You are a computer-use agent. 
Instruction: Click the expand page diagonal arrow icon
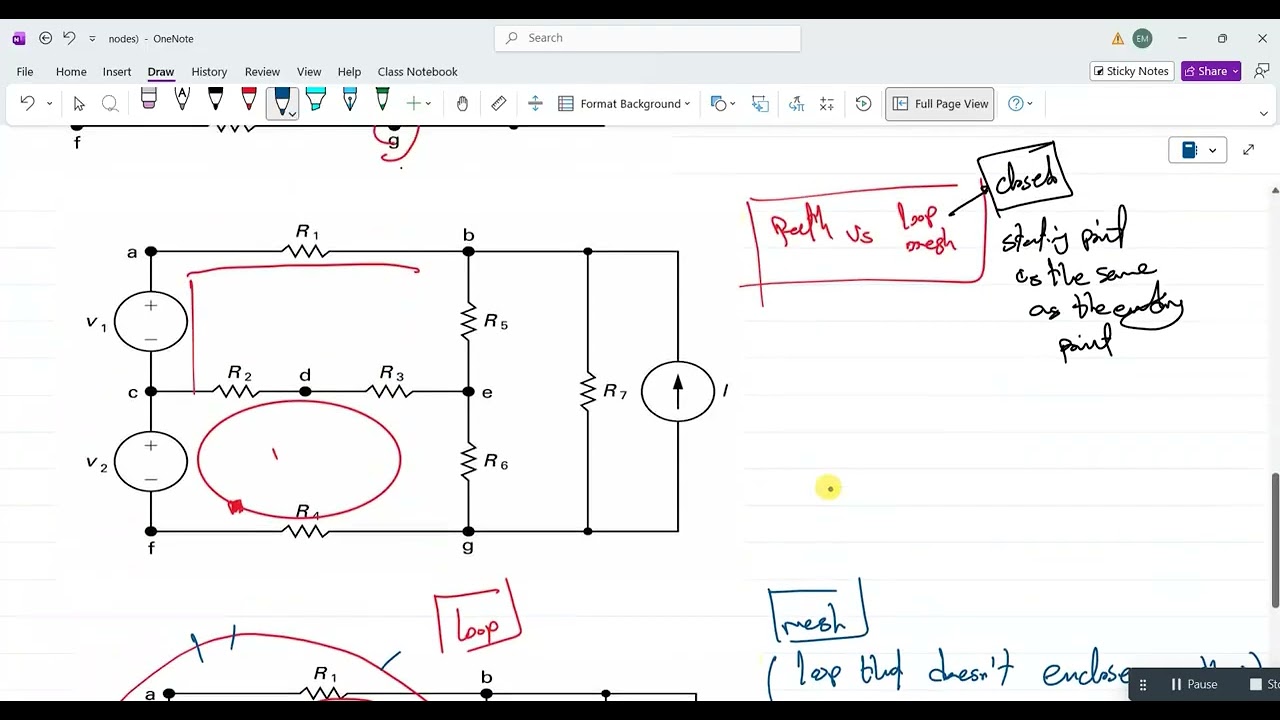(x=1249, y=150)
